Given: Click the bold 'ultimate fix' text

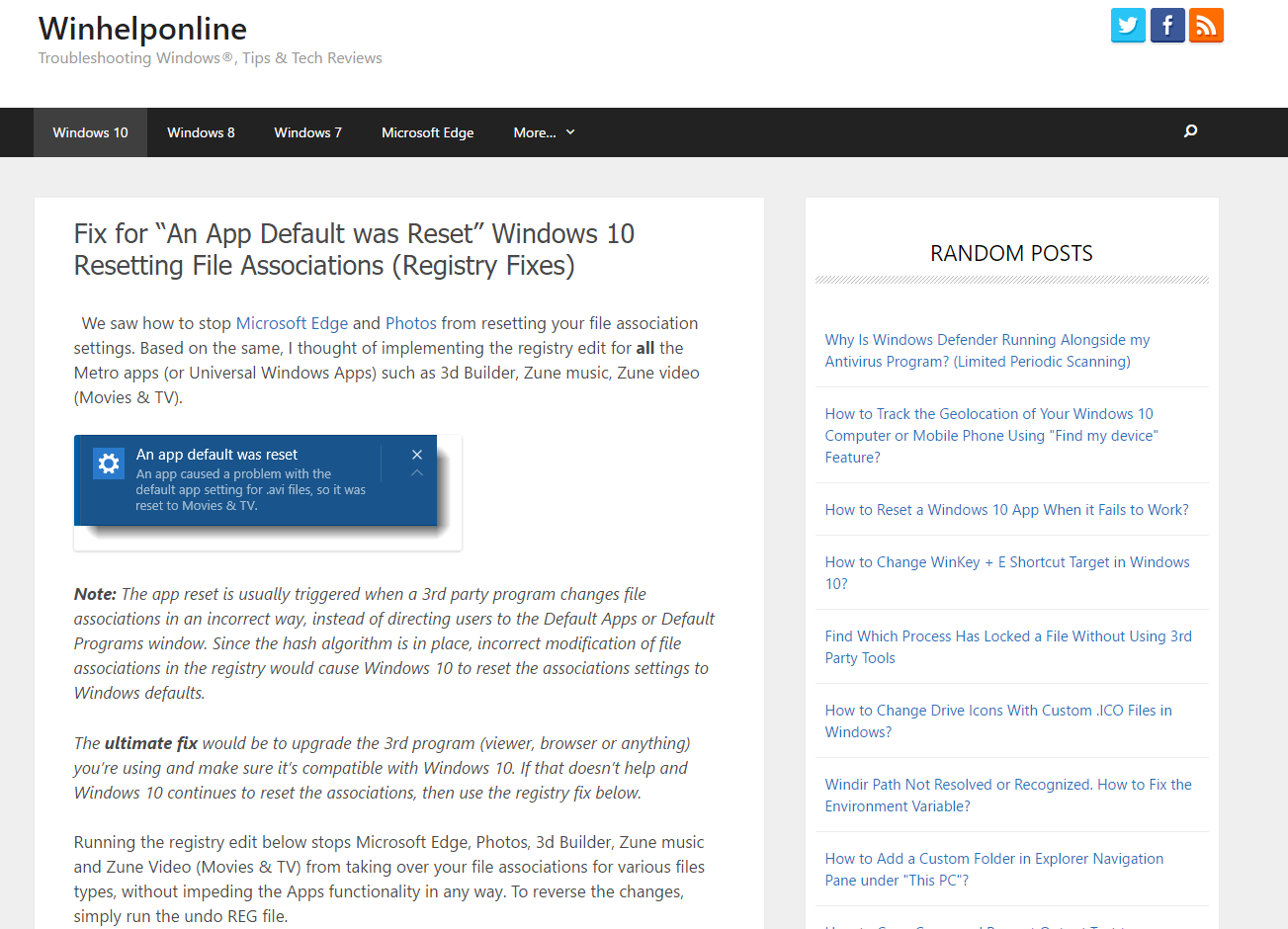Looking at the screenshot, I should click(x=151, y=743).
